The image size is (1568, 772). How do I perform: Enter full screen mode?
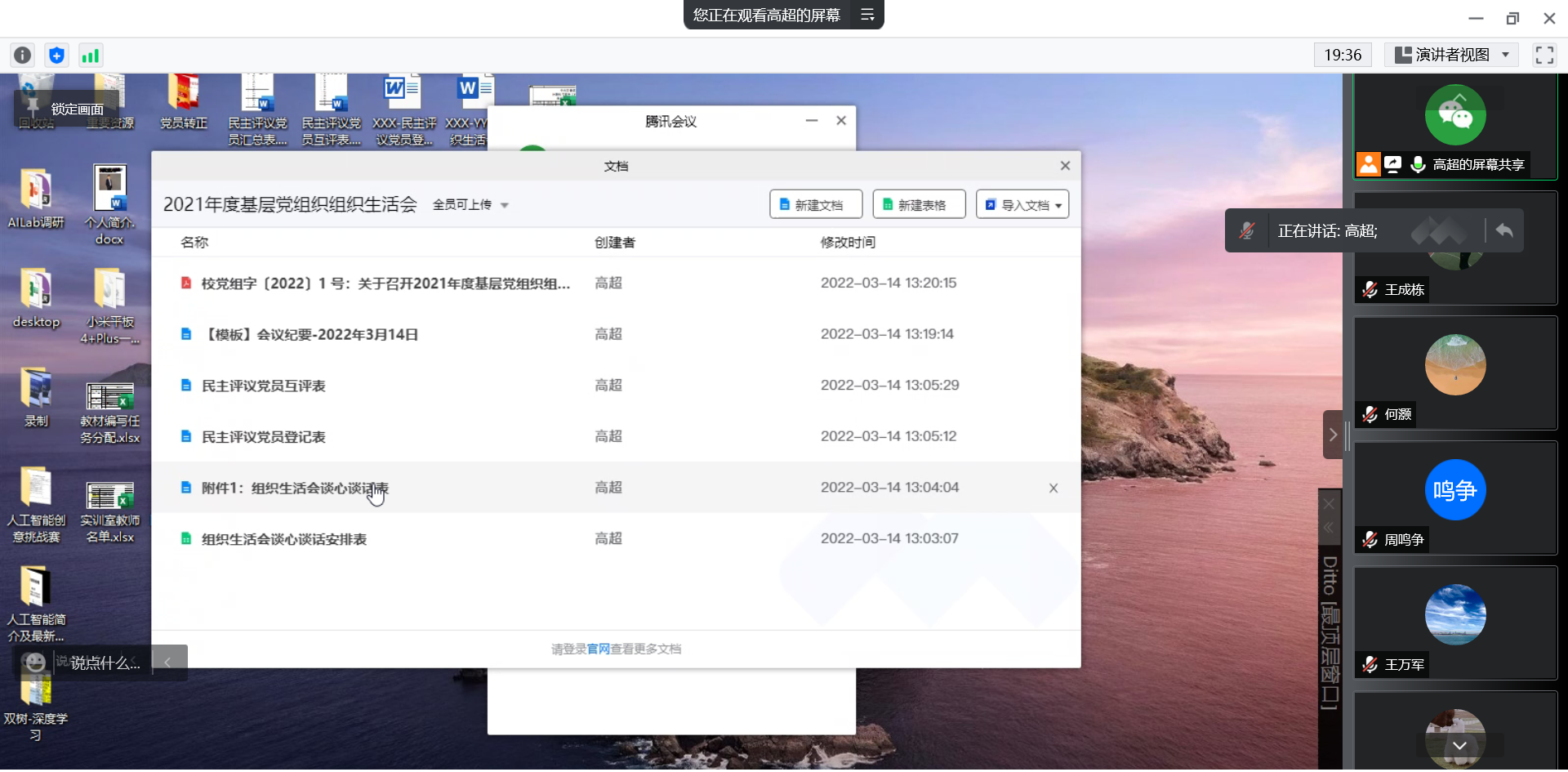[1543, 55]
